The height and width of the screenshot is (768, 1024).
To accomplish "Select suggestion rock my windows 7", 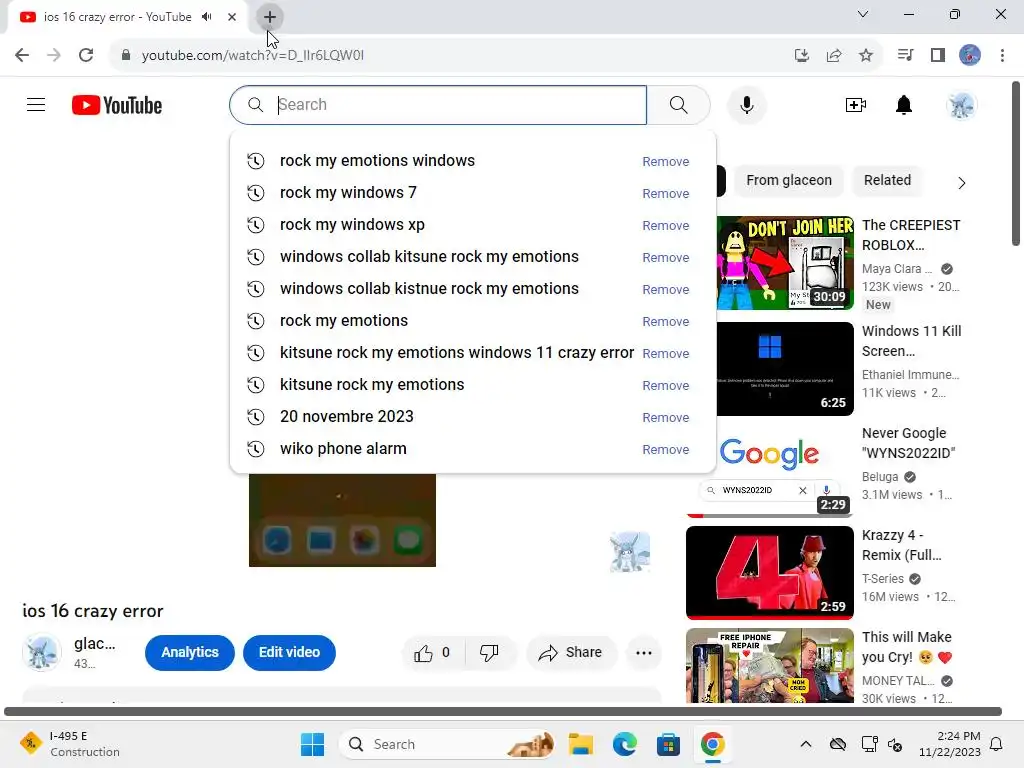I will [473, 193].
